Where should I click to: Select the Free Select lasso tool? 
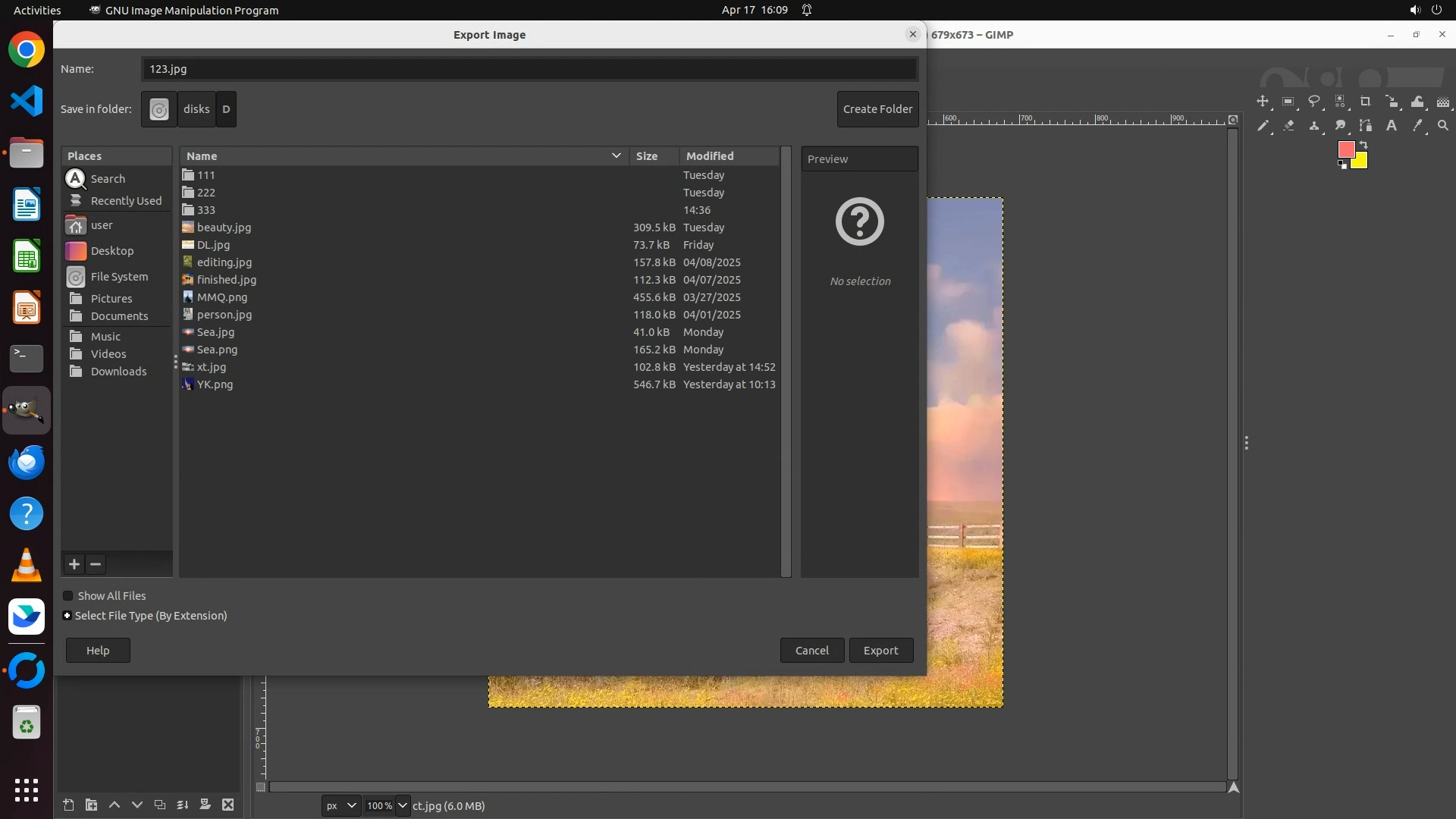click(x=1314, y=102)
